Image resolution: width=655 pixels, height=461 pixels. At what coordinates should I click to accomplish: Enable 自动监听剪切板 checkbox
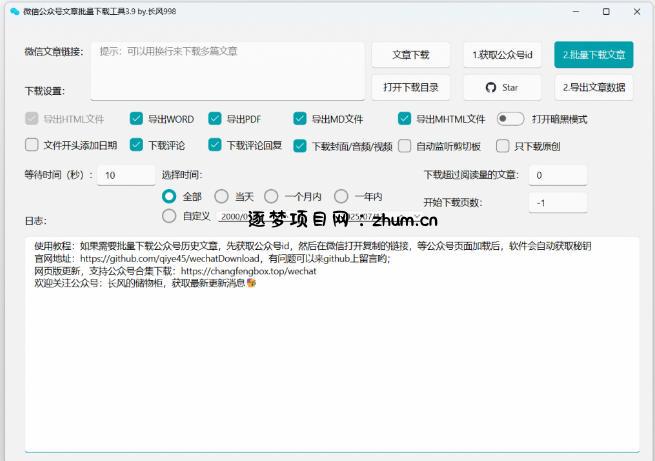[x=404, y=146]
